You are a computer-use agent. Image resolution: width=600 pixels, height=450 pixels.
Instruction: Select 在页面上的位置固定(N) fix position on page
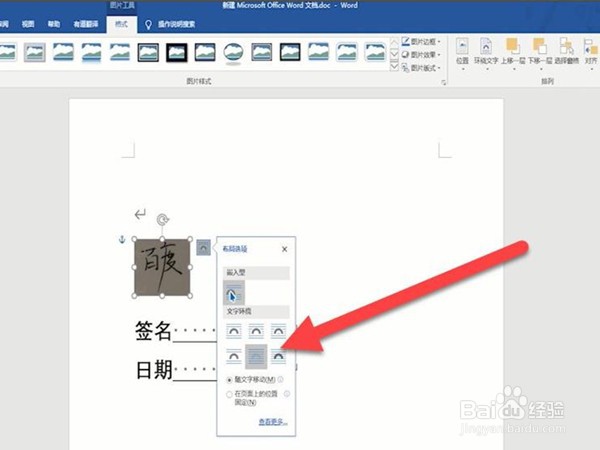[252, 398]
